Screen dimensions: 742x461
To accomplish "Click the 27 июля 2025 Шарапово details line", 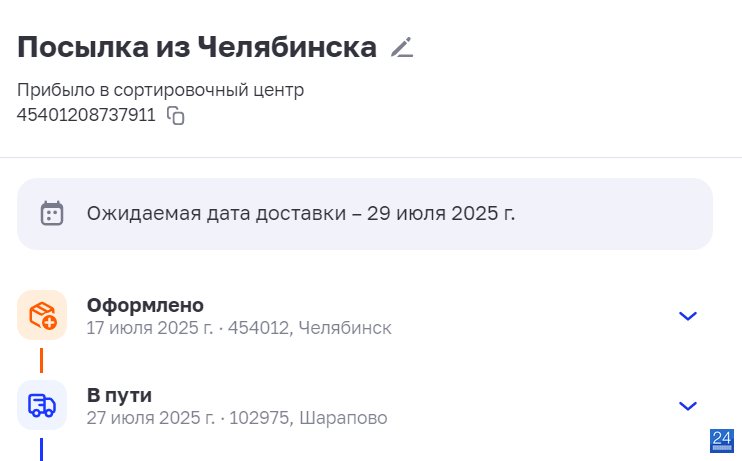I will (237, 418).
